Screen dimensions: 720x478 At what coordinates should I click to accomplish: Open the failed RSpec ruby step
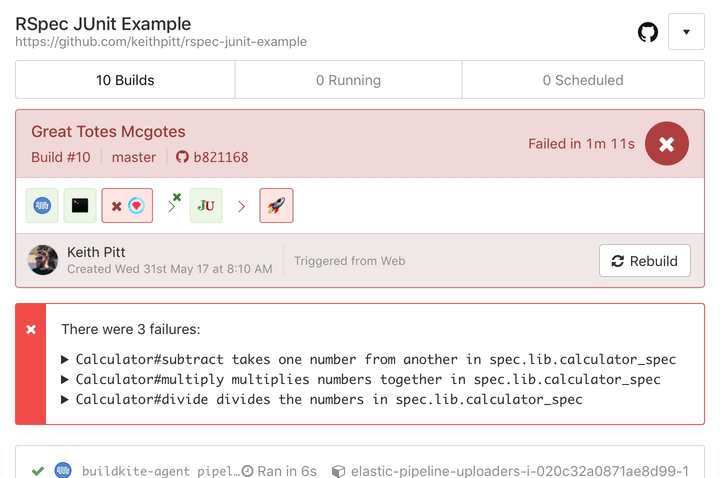(x=127, y=206)
